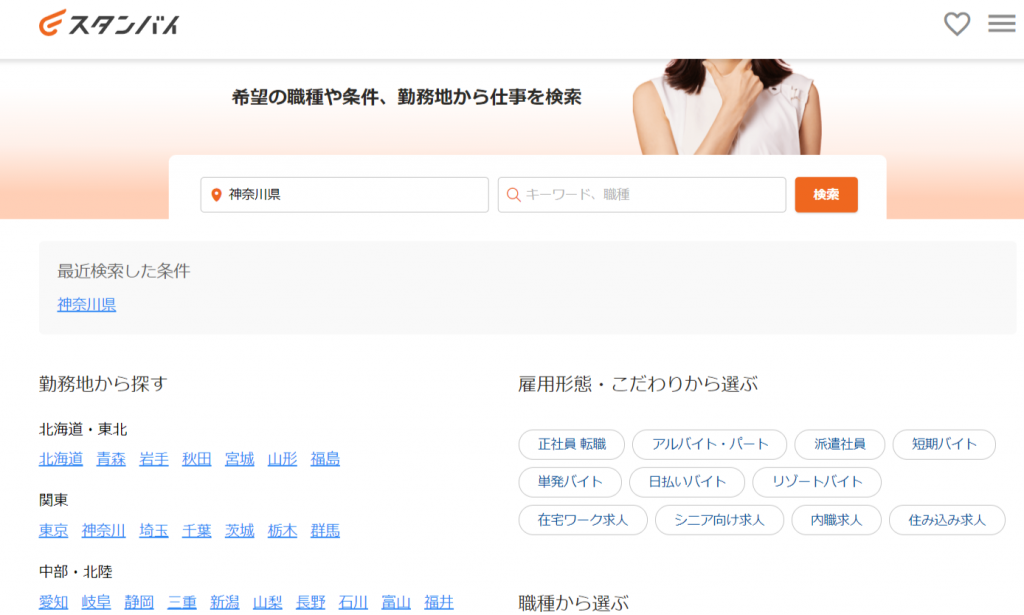This screenshot has width=1024, height=615.
Task: Select 福島 prefecture link
Action: pos(325,459)
